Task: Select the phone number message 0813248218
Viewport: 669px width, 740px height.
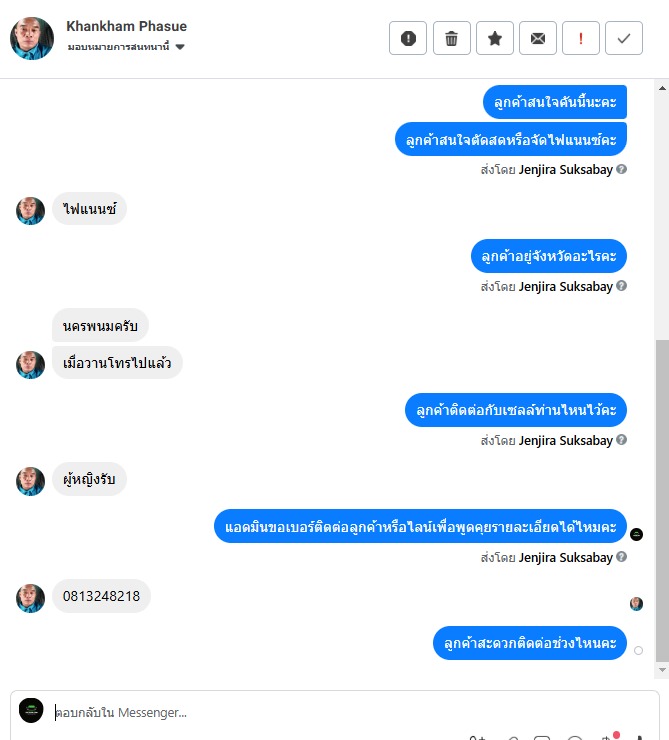Action: [101, 596]
